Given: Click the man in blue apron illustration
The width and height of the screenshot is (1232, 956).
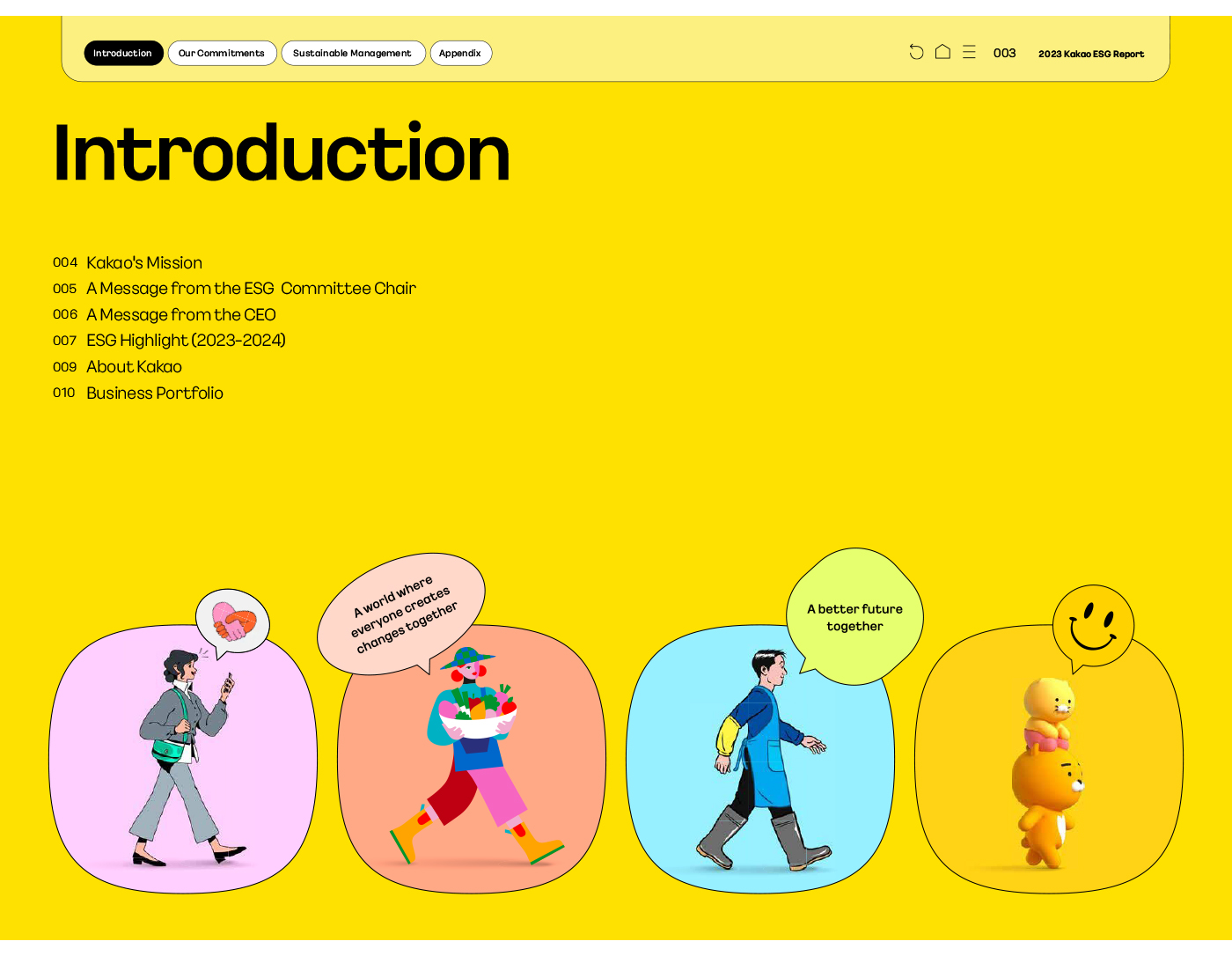Looking at the screenshot, I should tap(762, 761).
